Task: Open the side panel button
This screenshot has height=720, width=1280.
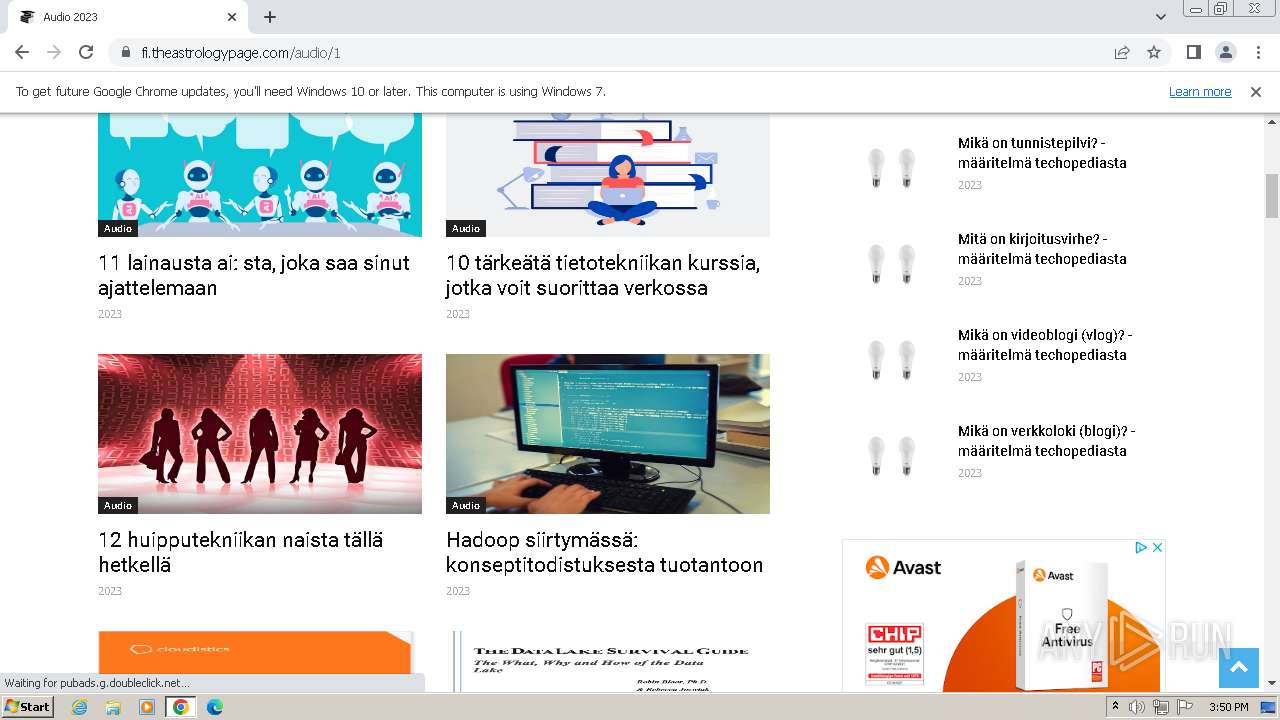Action: (x=1194, y=52)
